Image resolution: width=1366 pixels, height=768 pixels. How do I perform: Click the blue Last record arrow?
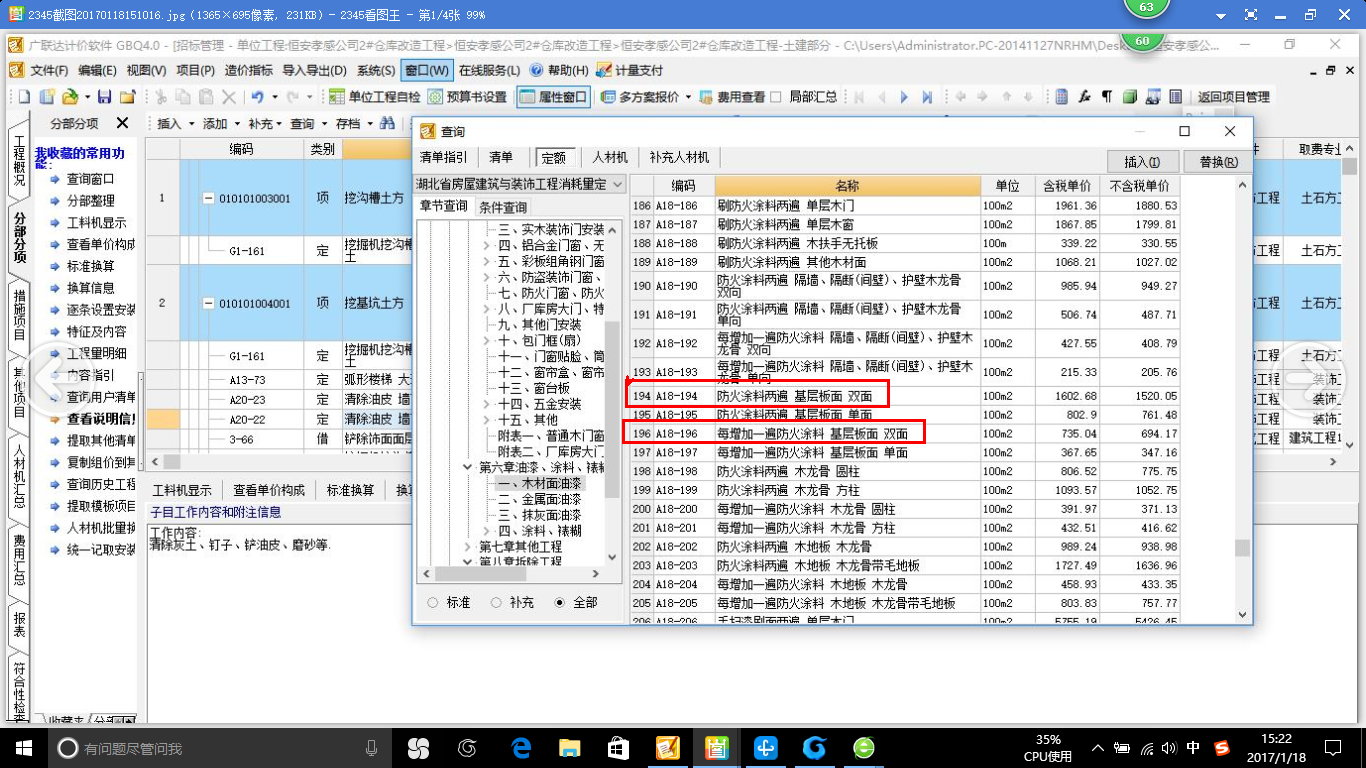(x=927, y=97)
